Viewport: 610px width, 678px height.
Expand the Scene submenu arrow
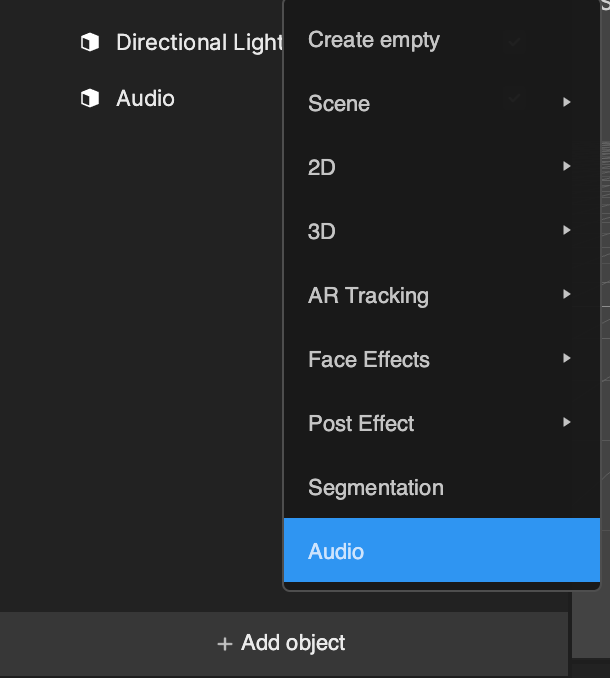(567, 102)
